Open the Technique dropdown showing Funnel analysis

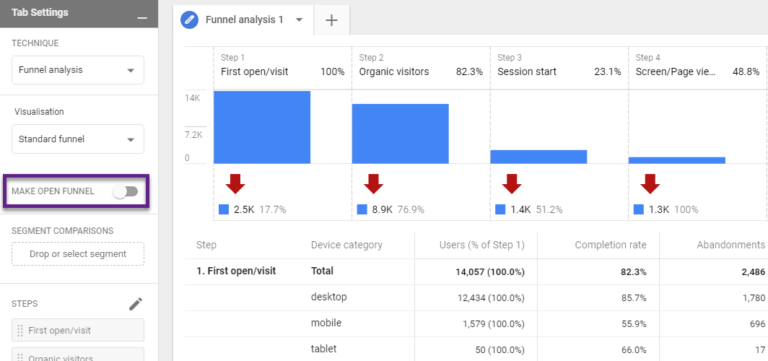[x=78, y=70]
